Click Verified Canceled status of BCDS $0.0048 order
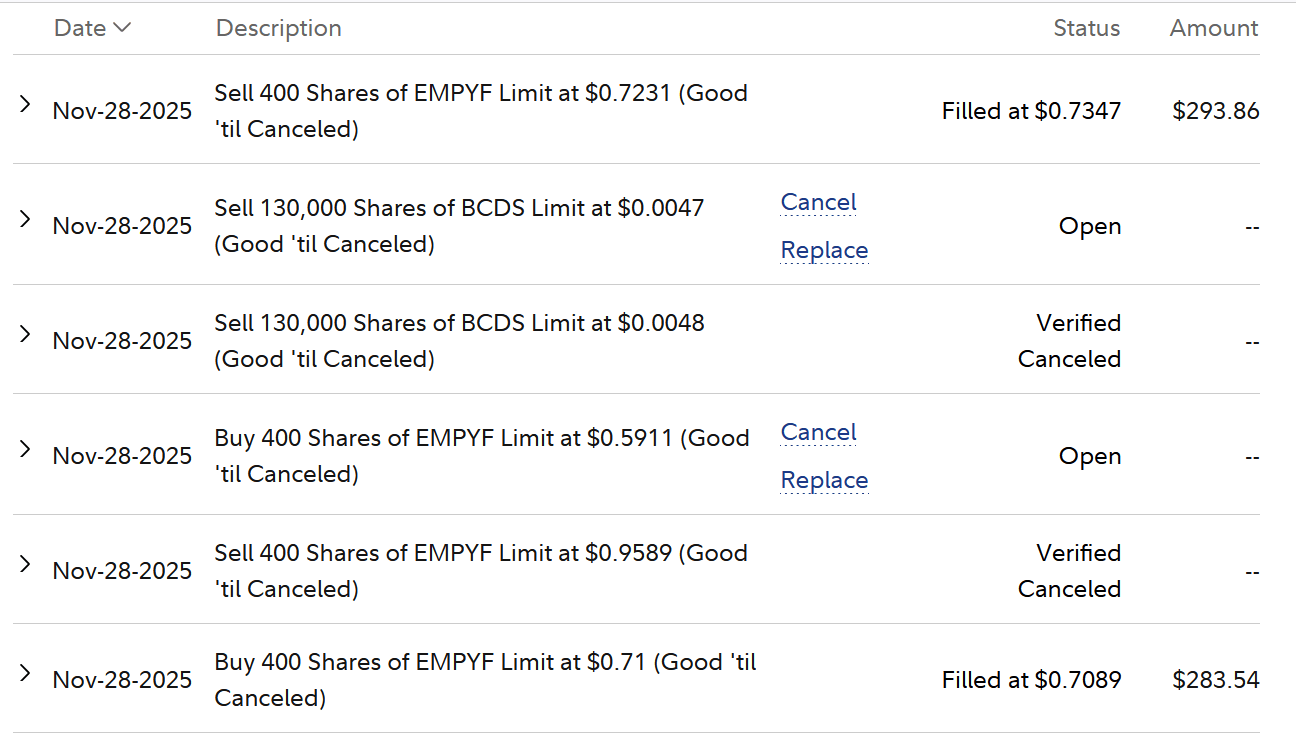 (x=1069, y=341)
